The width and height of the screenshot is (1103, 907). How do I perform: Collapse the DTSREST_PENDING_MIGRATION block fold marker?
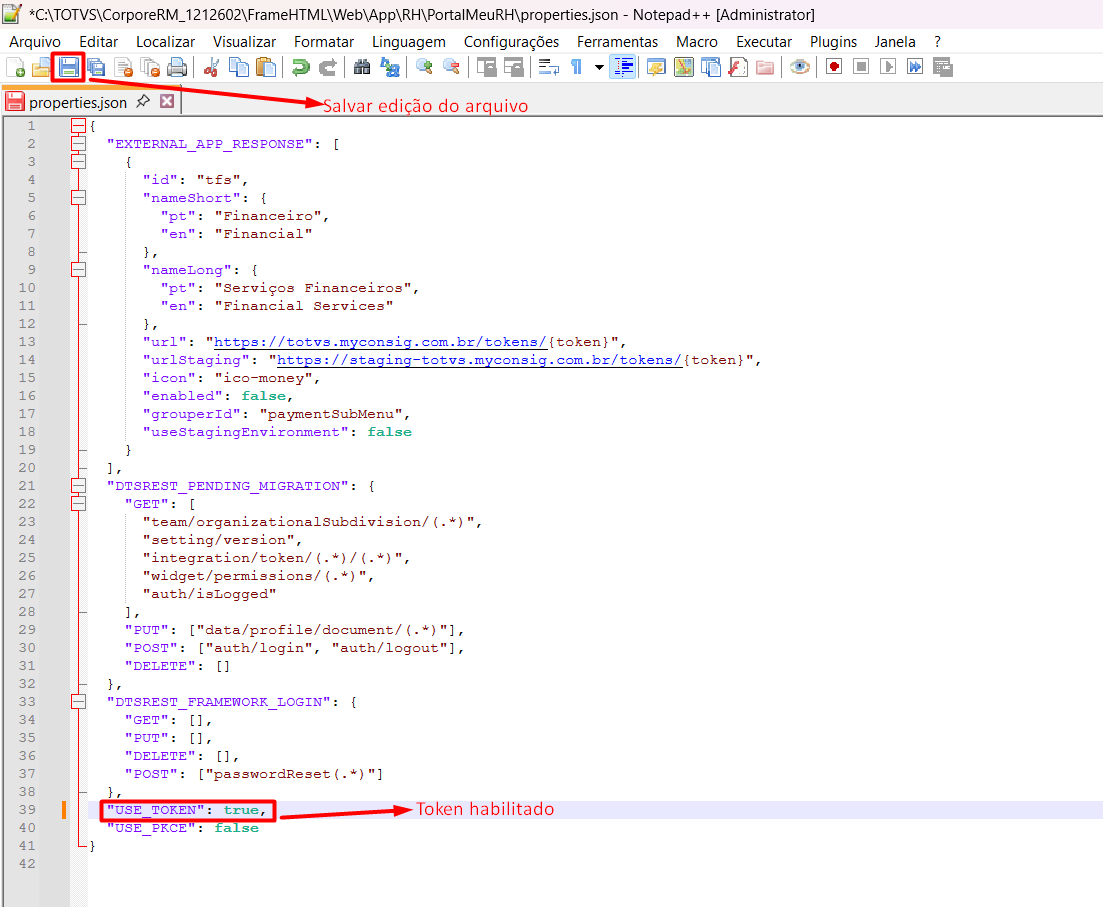click(x=79, y=486)
